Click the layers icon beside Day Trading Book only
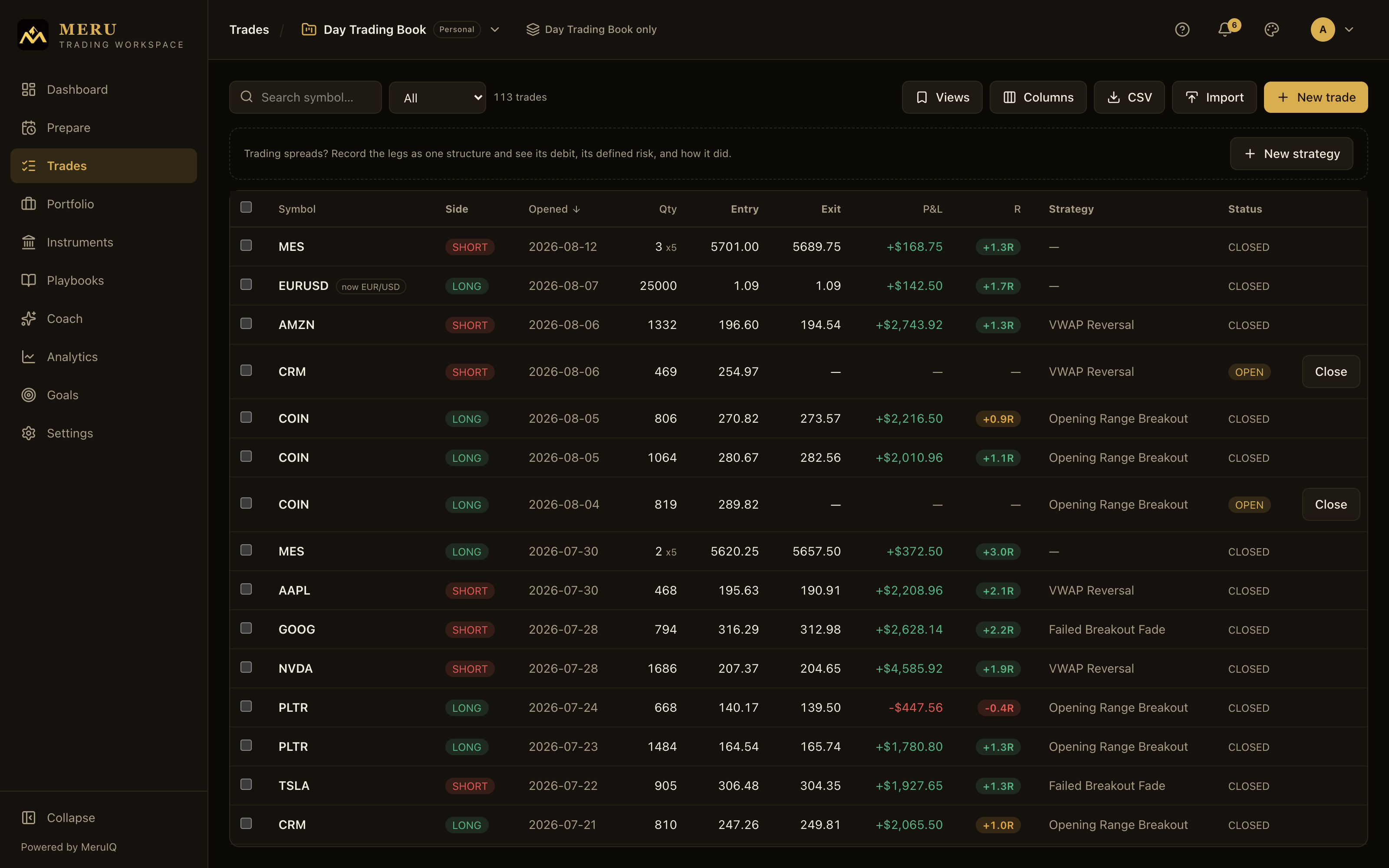 click(533, 29)
